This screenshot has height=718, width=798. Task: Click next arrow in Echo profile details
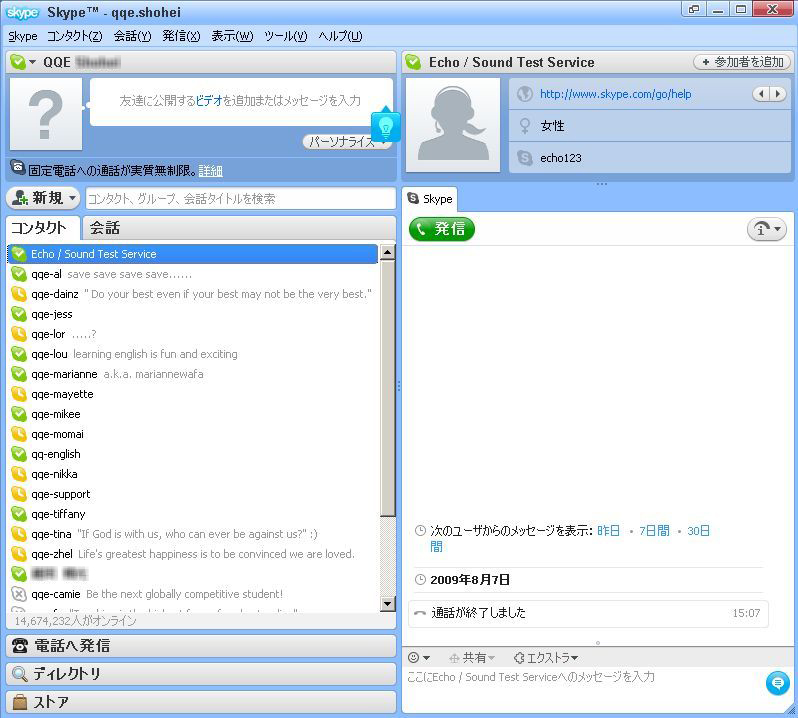click(778, 94)
